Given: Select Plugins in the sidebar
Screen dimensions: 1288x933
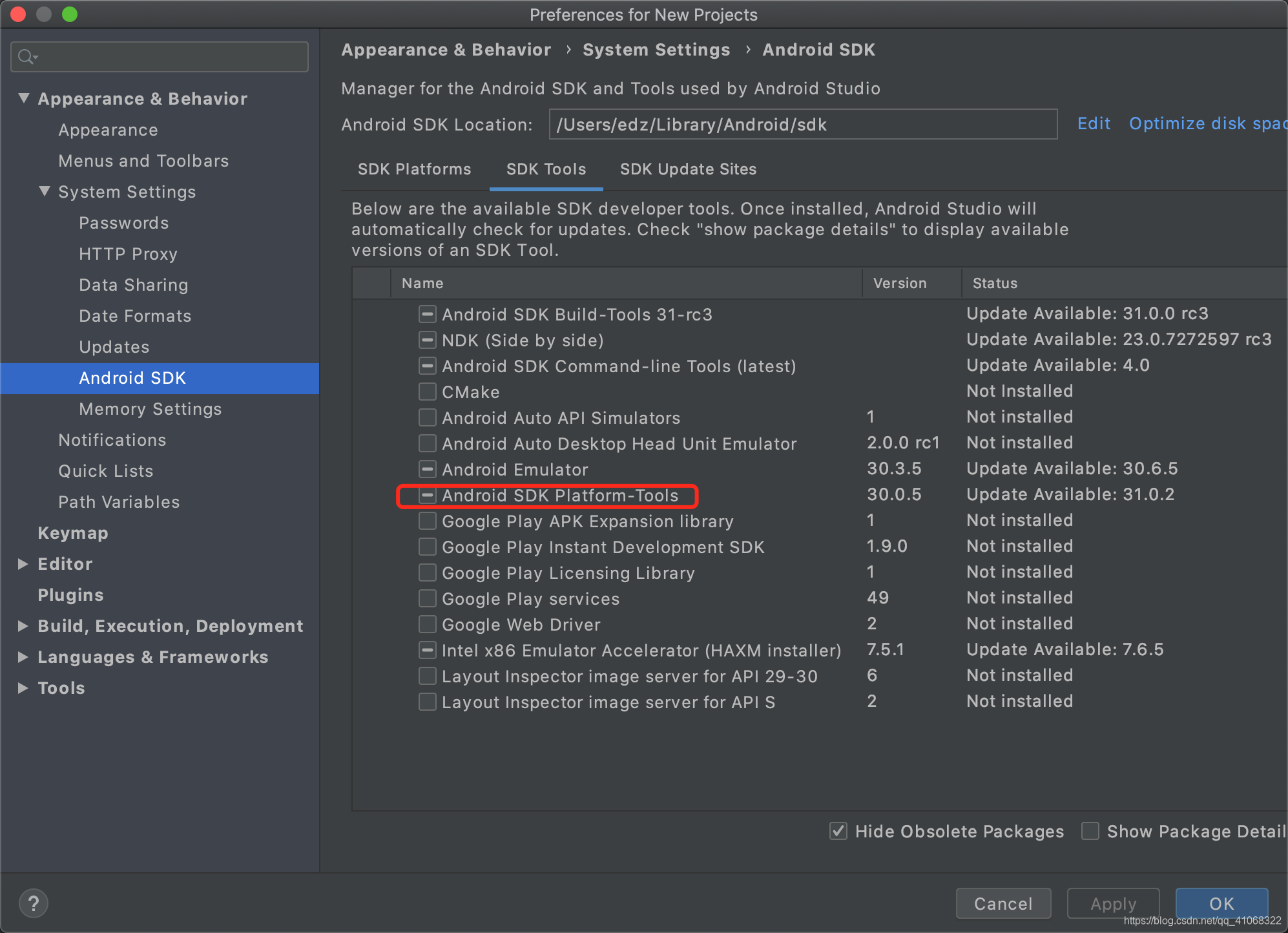Looking at the screenshot, I should [x=70, y=595].
